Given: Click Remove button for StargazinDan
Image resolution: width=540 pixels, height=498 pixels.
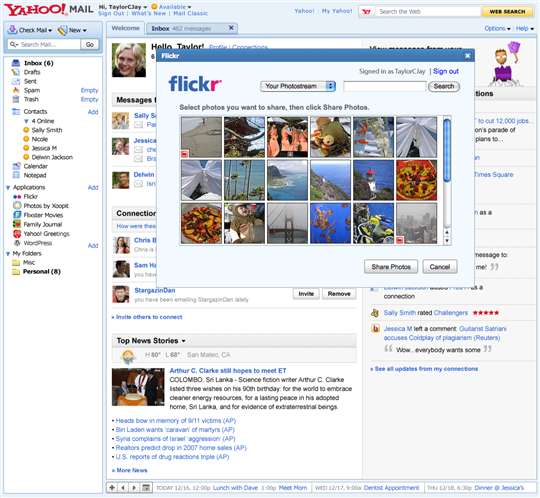Looking at the screenshot, I should 339,294.
